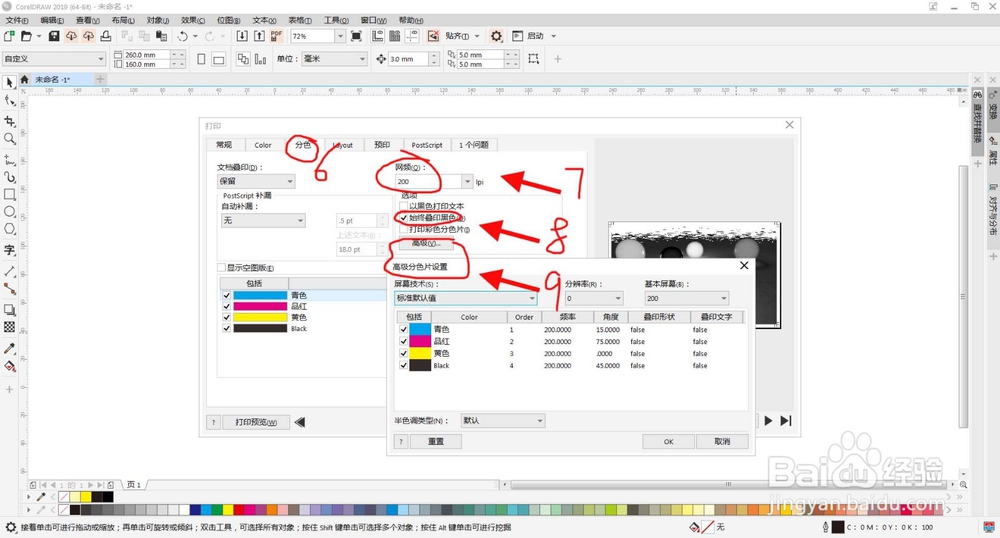Select the Pick arrow tool

point(10,82)
